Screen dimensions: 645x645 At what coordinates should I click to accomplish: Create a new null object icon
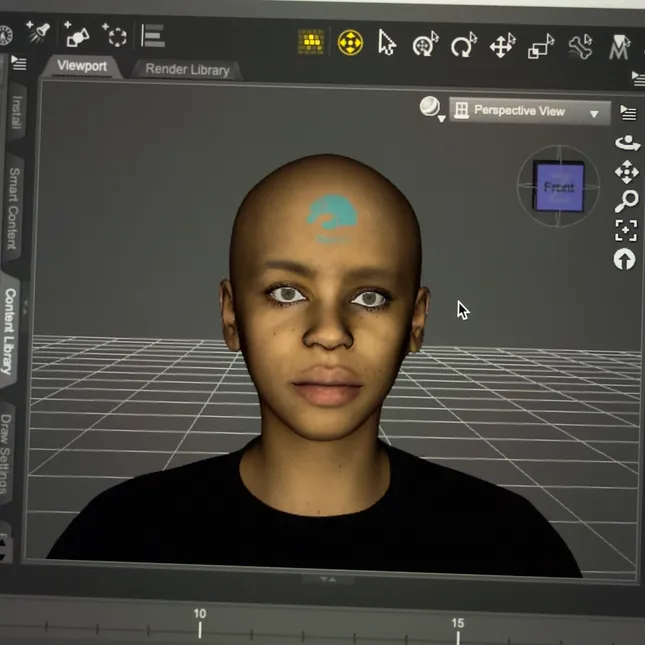point(114,35)
